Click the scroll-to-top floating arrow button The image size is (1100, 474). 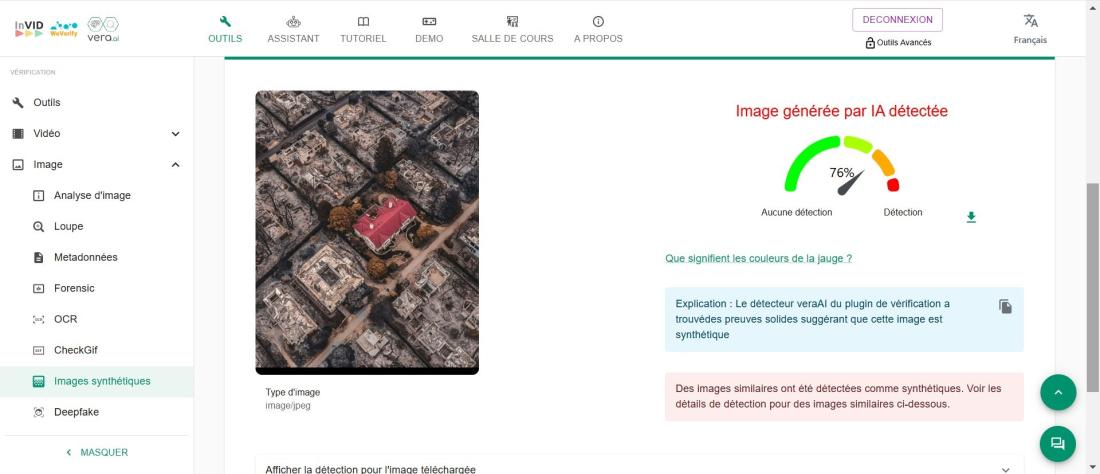(x=1058, y=393)
